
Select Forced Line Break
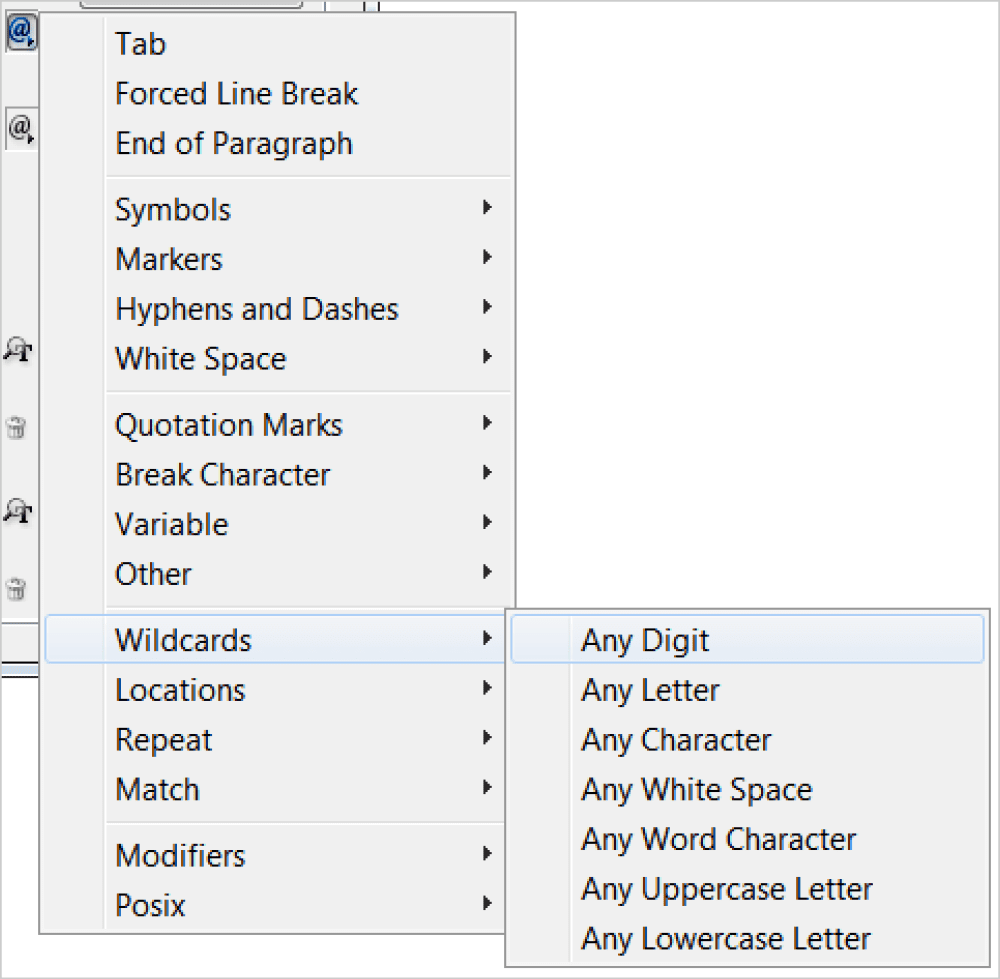[x=237, y=94]
